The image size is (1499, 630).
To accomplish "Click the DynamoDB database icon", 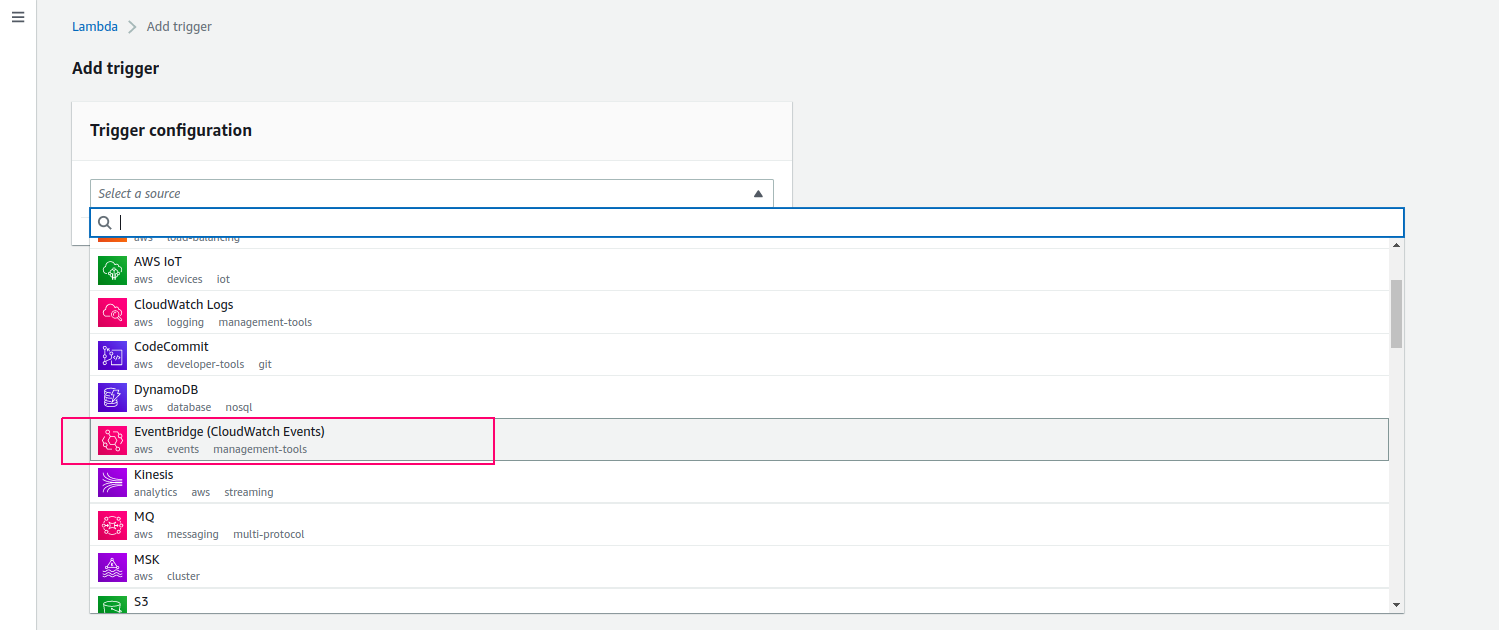I will coord(112,397).
